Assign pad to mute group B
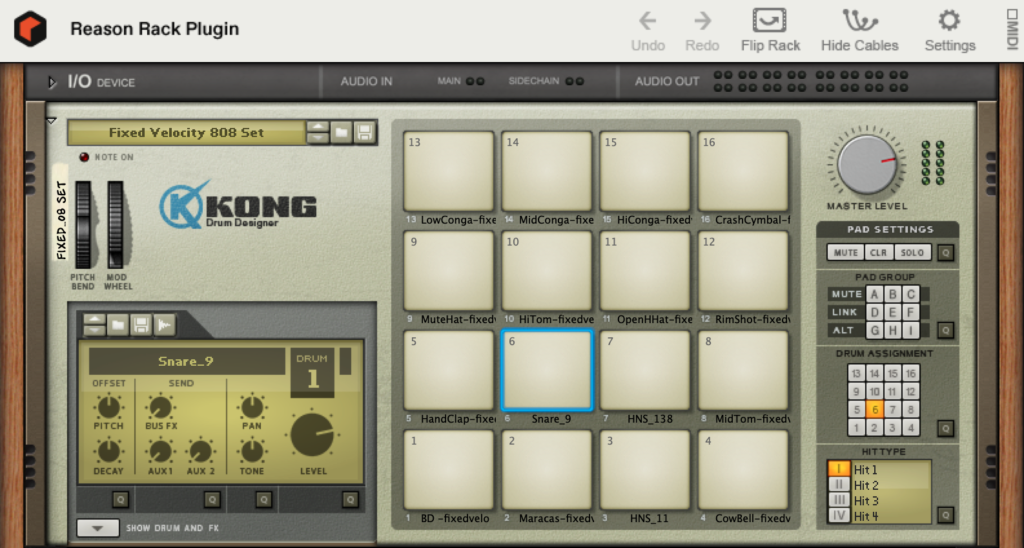 893,294
